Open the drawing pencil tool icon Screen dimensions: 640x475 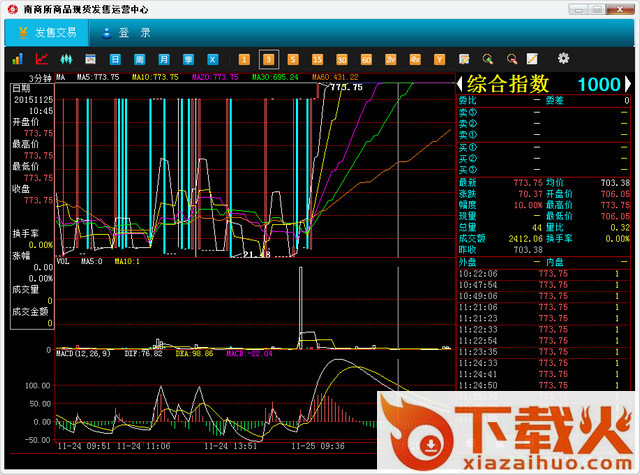click(x=532, y=59)
